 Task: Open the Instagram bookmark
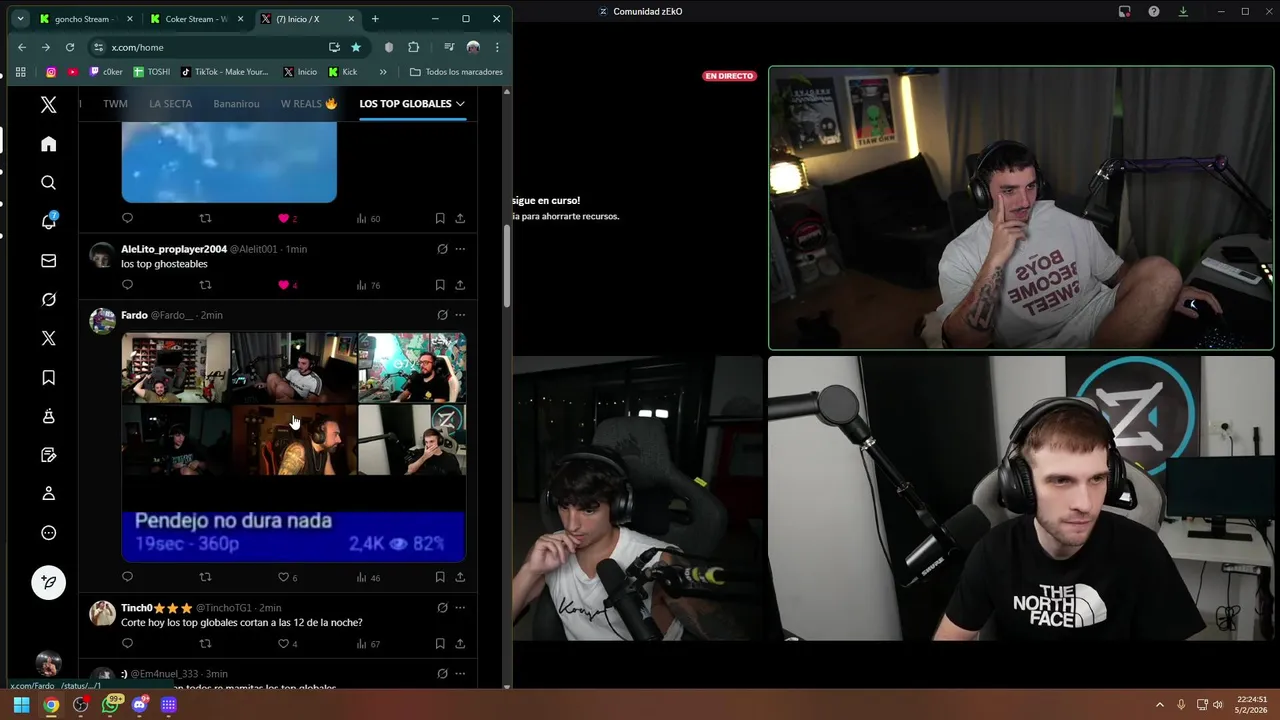pyautogui.click(x=51, y=72)
